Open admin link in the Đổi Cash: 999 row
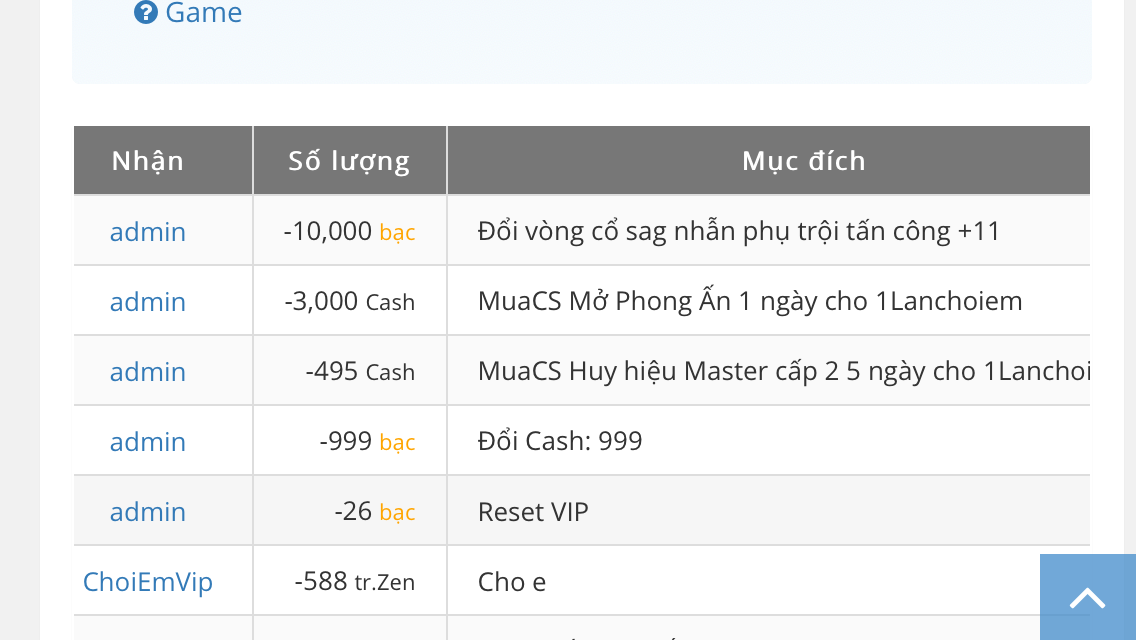 tap(148, 442)
